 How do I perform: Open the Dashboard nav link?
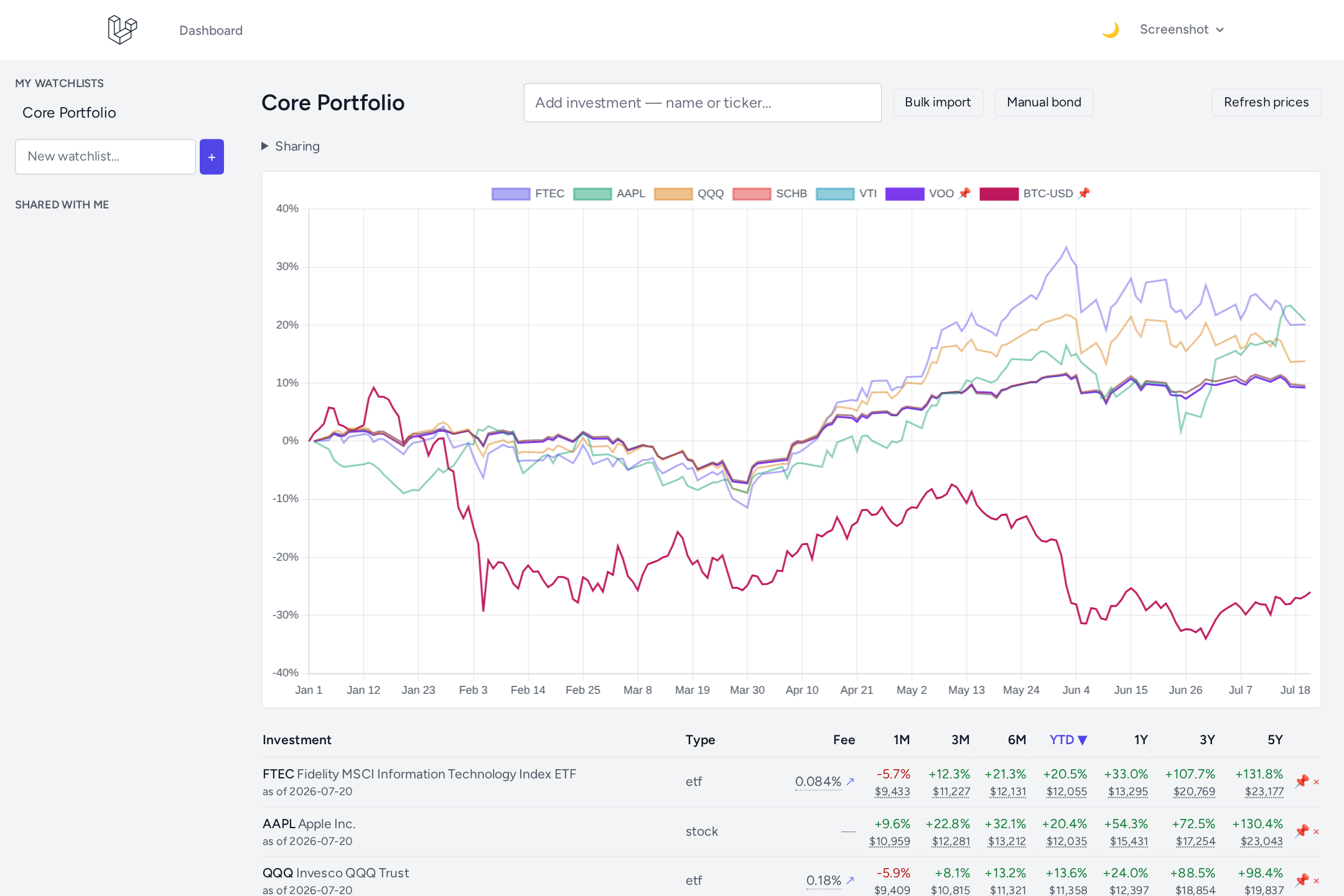pyautogui.click(x=211, y=30)
